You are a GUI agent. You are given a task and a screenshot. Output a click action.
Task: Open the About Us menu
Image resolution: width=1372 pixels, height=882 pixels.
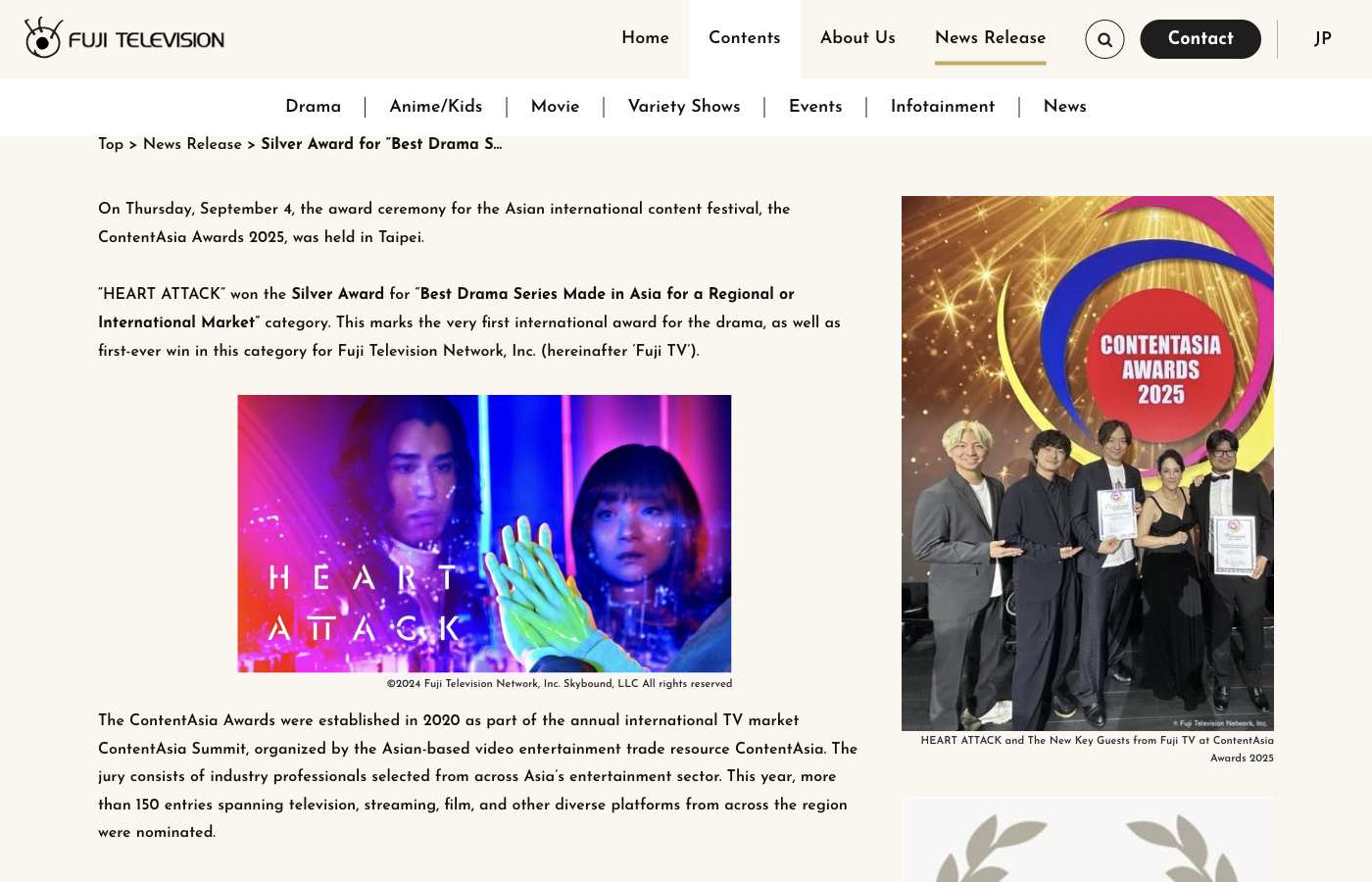click(857, 38)
